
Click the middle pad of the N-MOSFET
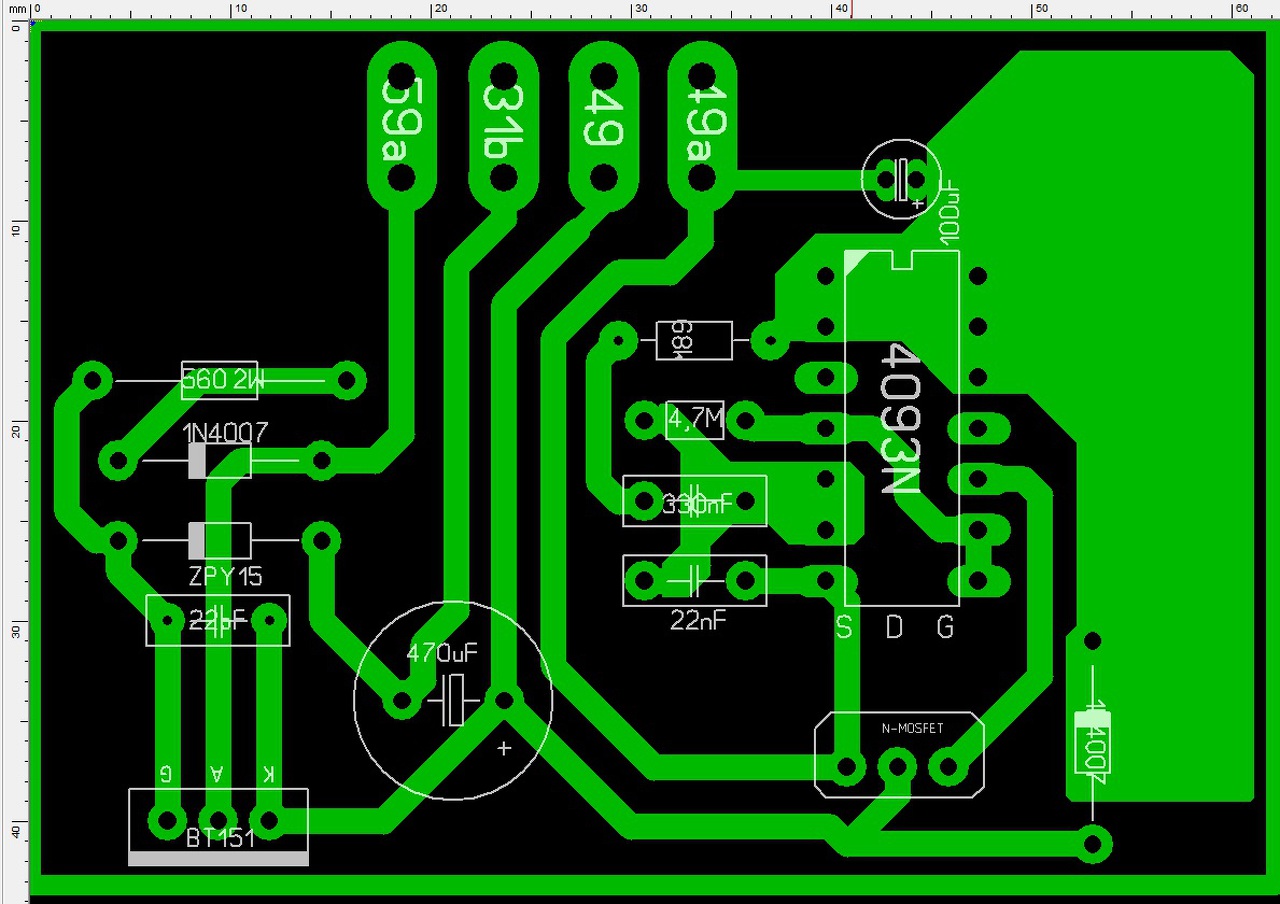tap(897, 768)
